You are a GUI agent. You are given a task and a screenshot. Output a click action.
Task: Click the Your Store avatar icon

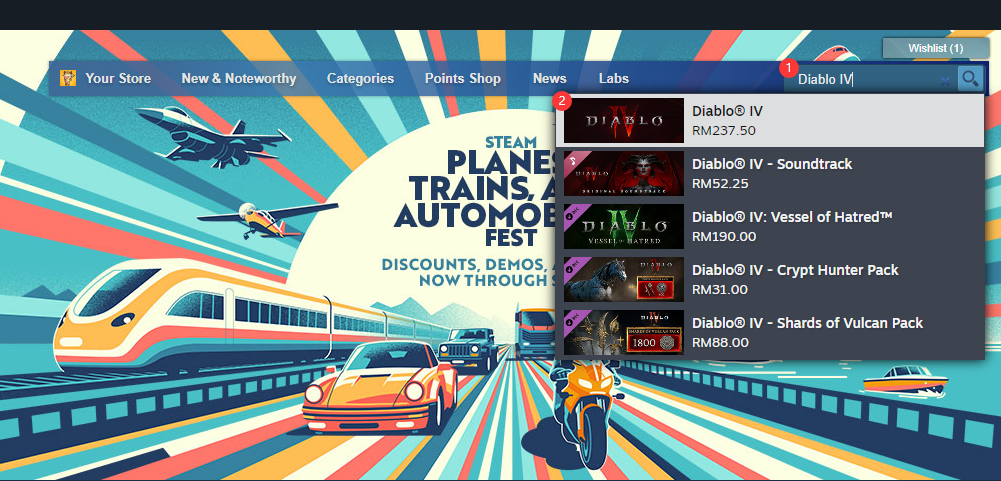pos(68,79)
